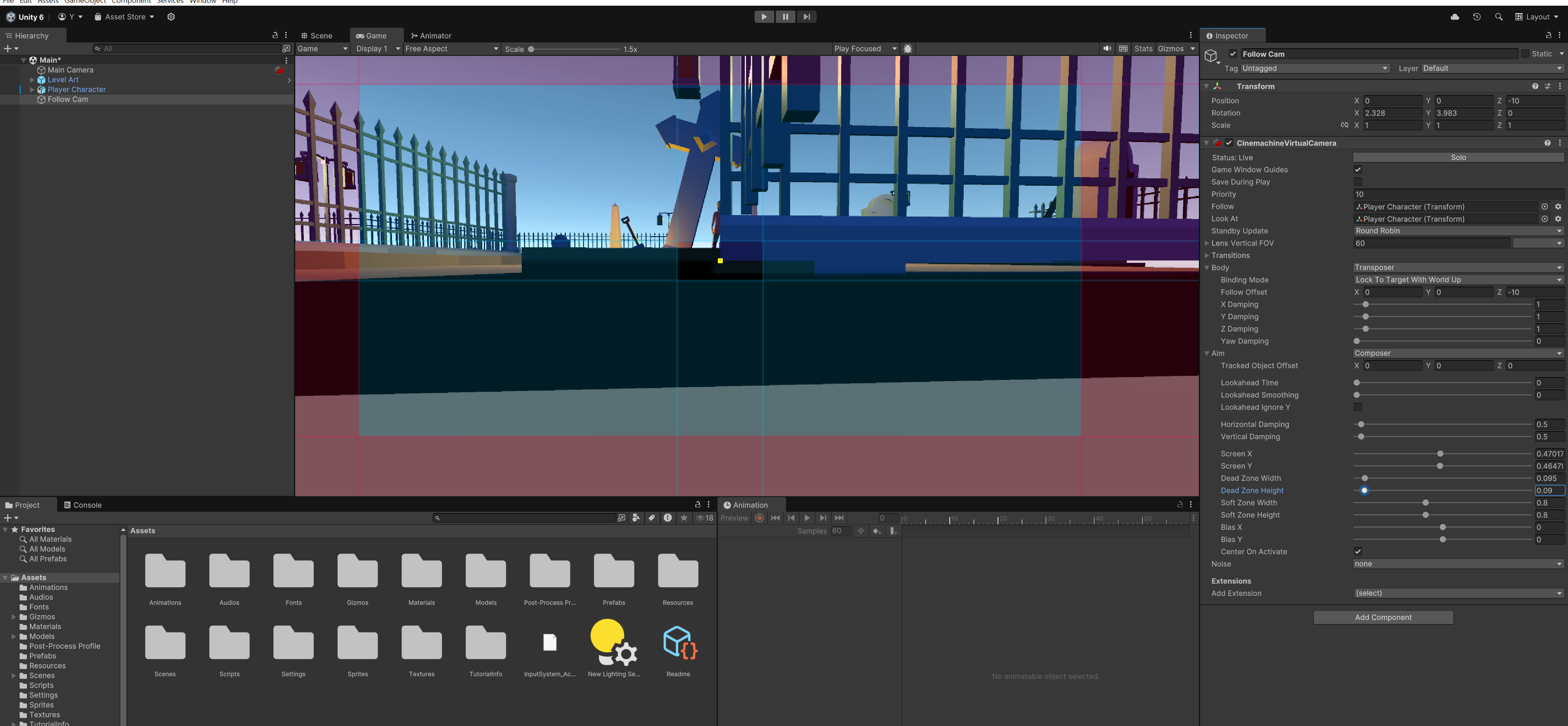Open the Layout dropdown
Image resolution: width=1568 pixels, height=726 pixels.
click(x=1537, y=16)
